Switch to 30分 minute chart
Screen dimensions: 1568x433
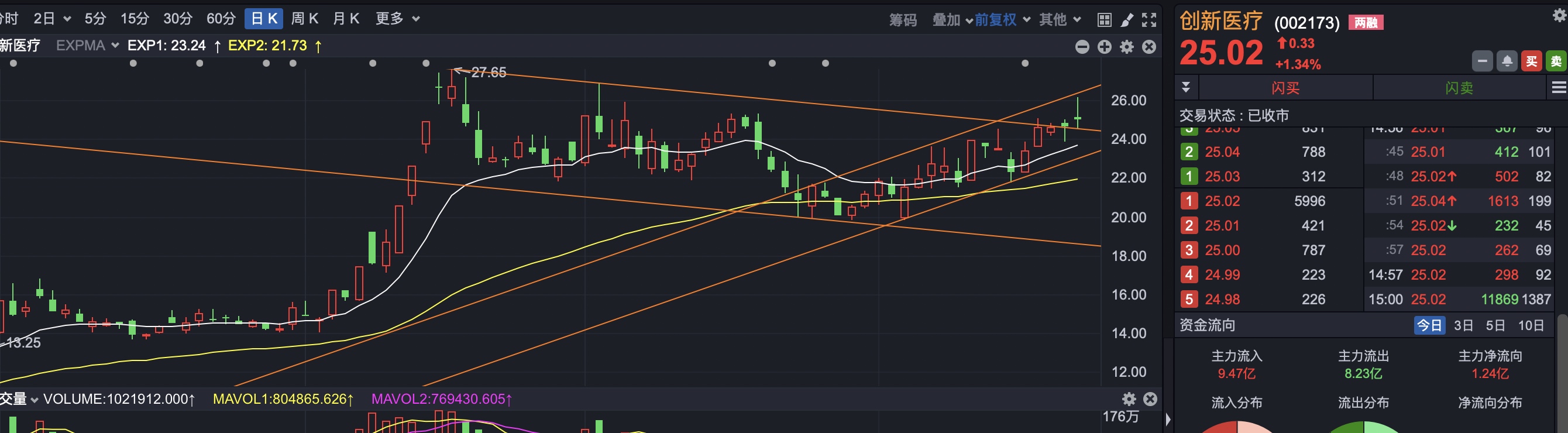[178, 19]
